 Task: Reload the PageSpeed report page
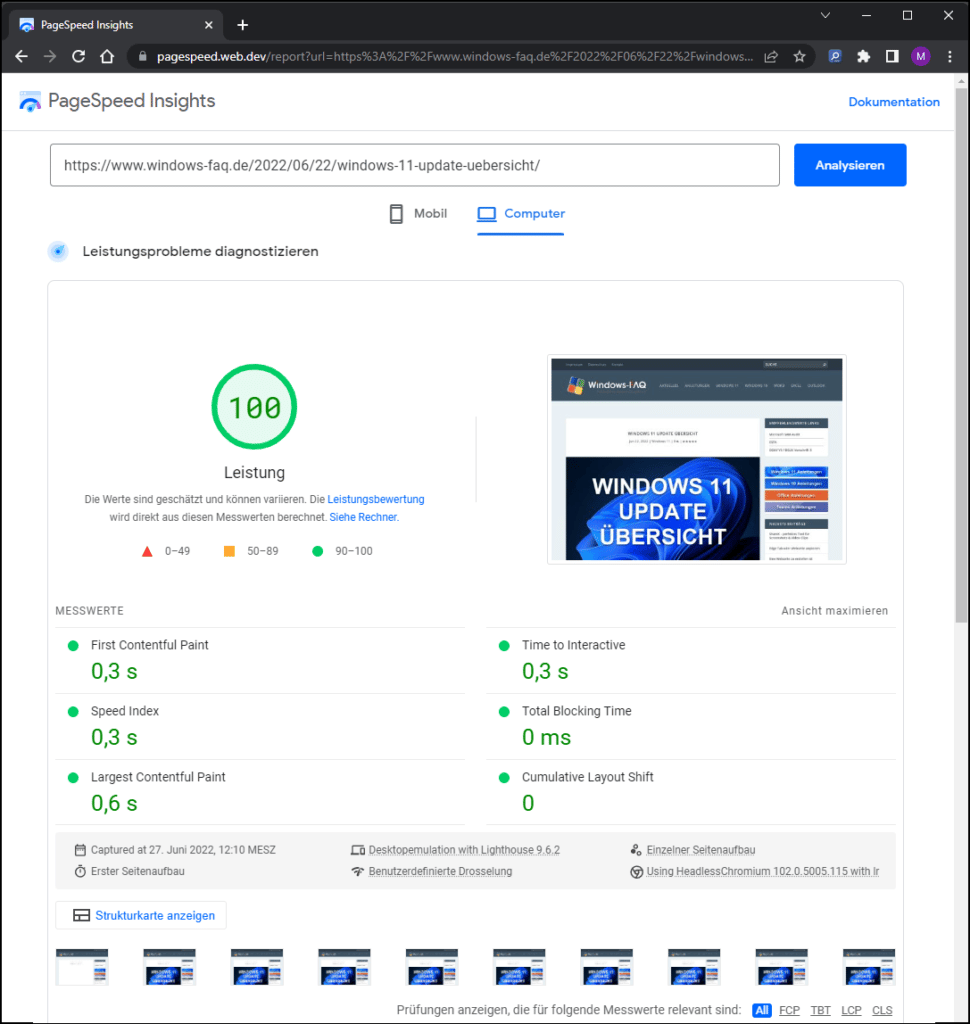[78, 56]
